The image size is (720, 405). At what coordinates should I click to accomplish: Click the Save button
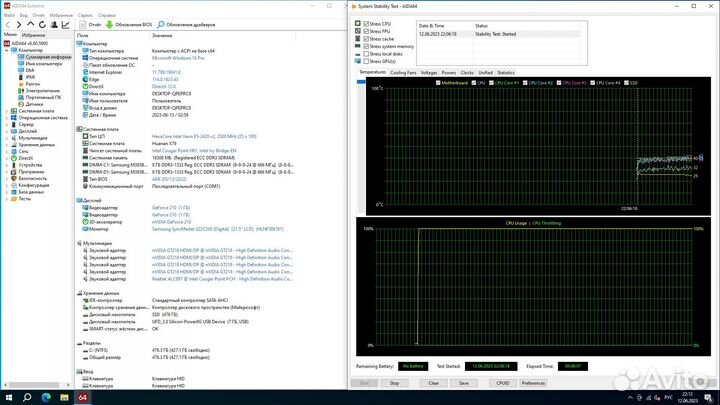click(x=464, y=383)
